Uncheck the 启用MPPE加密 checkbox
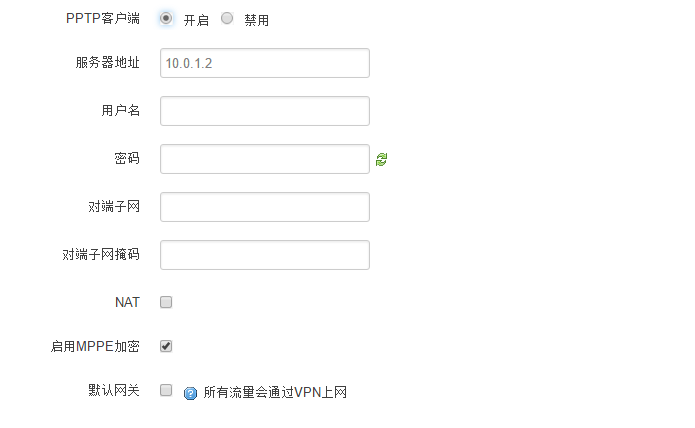 pyautogui.click(x=166, y=346)
